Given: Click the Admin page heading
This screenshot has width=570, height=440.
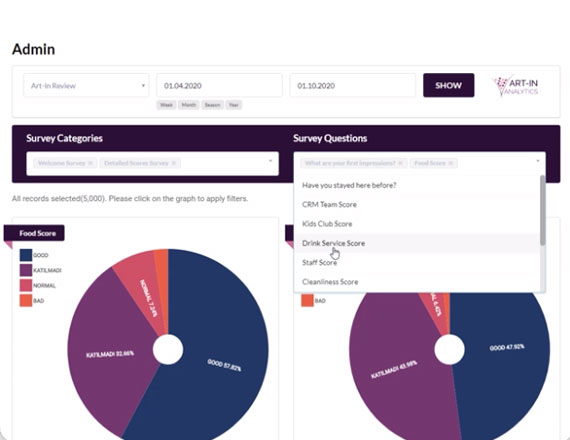Looking at the screenshot, I should (x=33, y=49).
